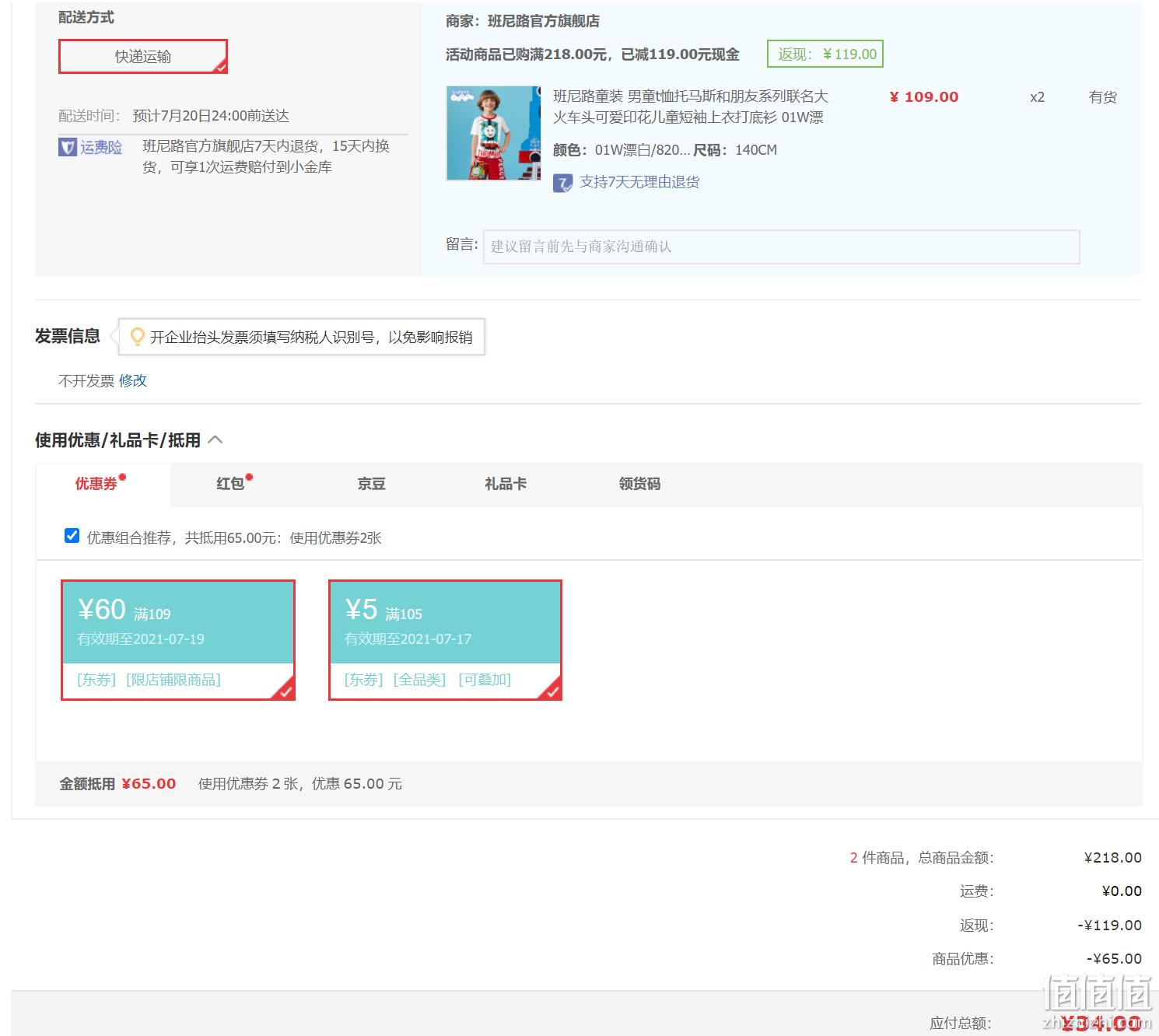Click the -¥119.00 cashback value
Viewport: 1159px width, 1036px height.
1110,926
